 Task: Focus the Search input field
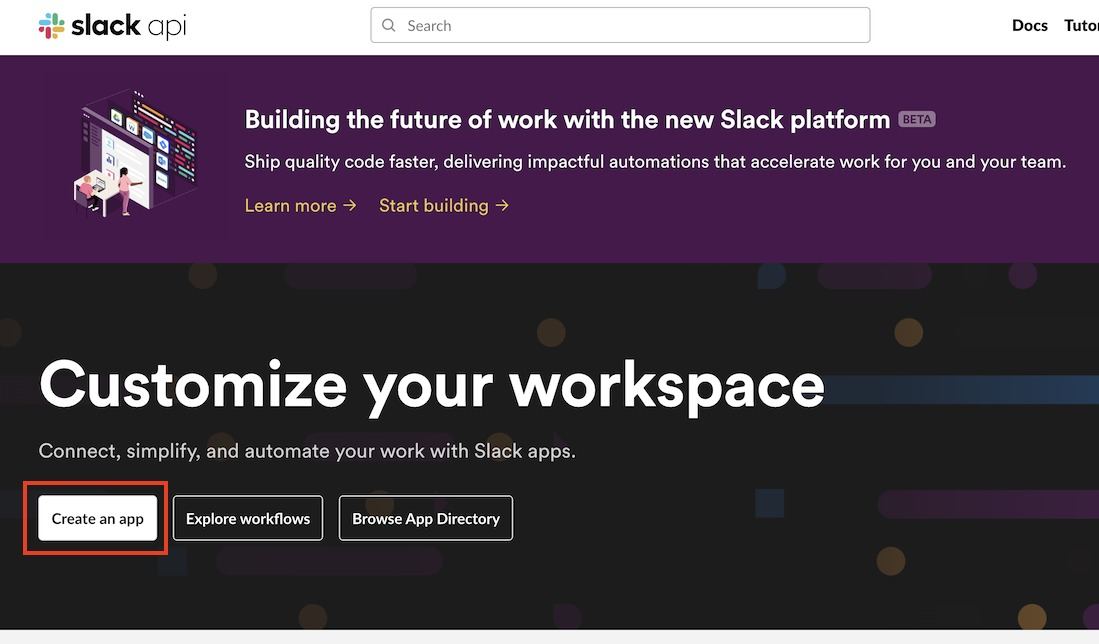point(620,25)
